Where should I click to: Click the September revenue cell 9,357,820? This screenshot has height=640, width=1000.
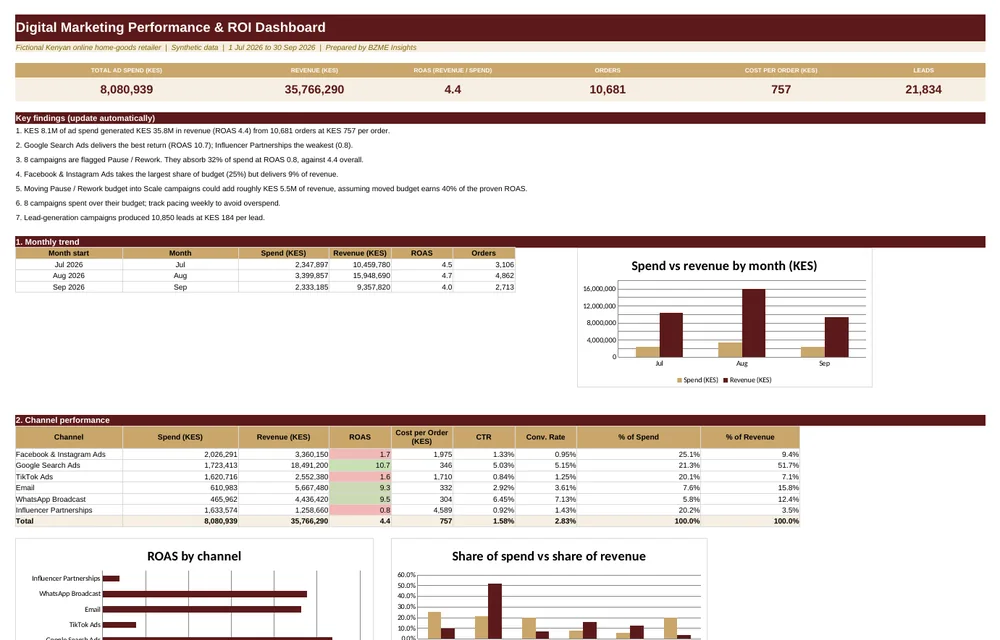click(361, 287)
